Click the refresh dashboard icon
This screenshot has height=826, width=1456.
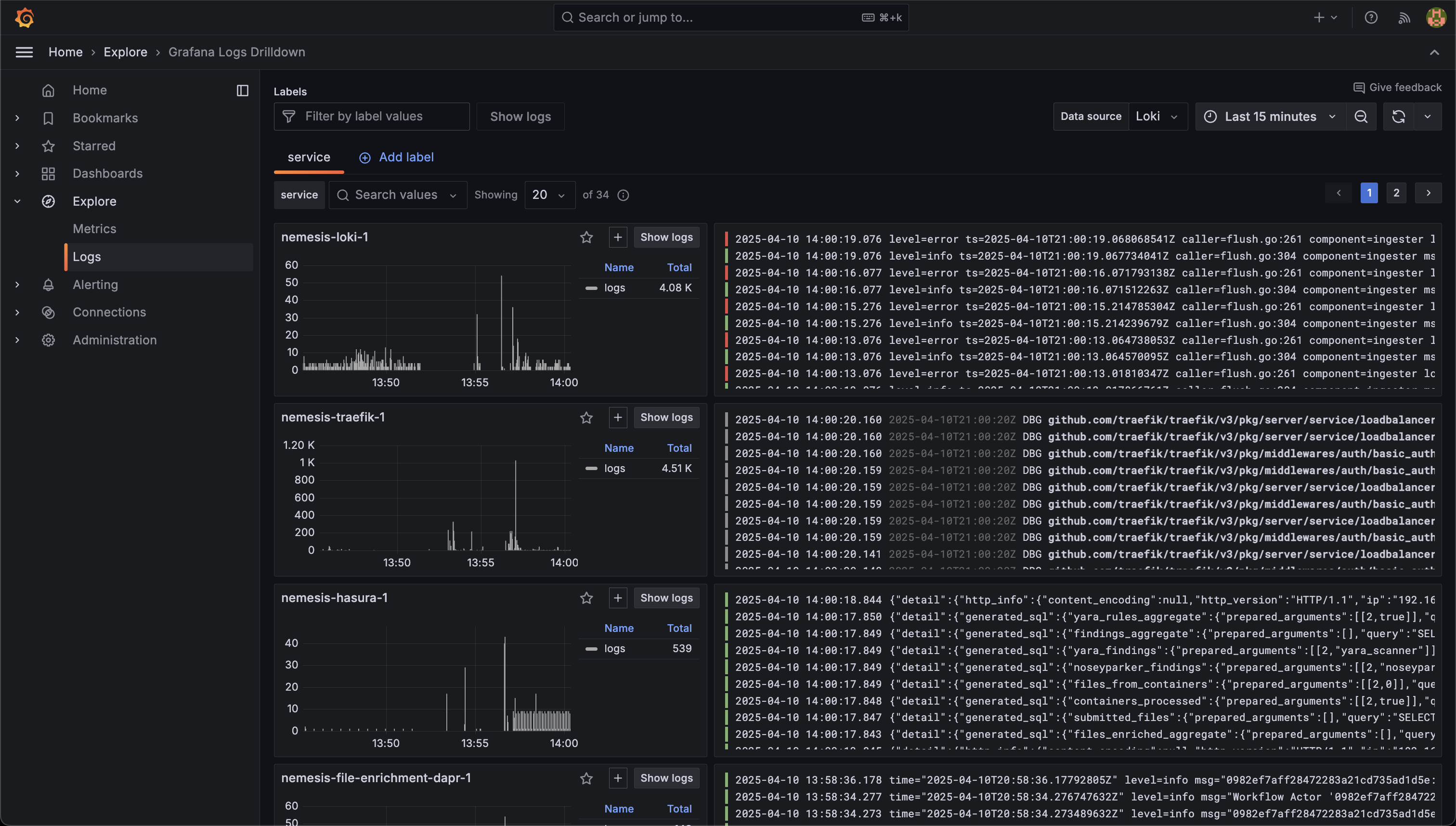tap(1399, 116)
